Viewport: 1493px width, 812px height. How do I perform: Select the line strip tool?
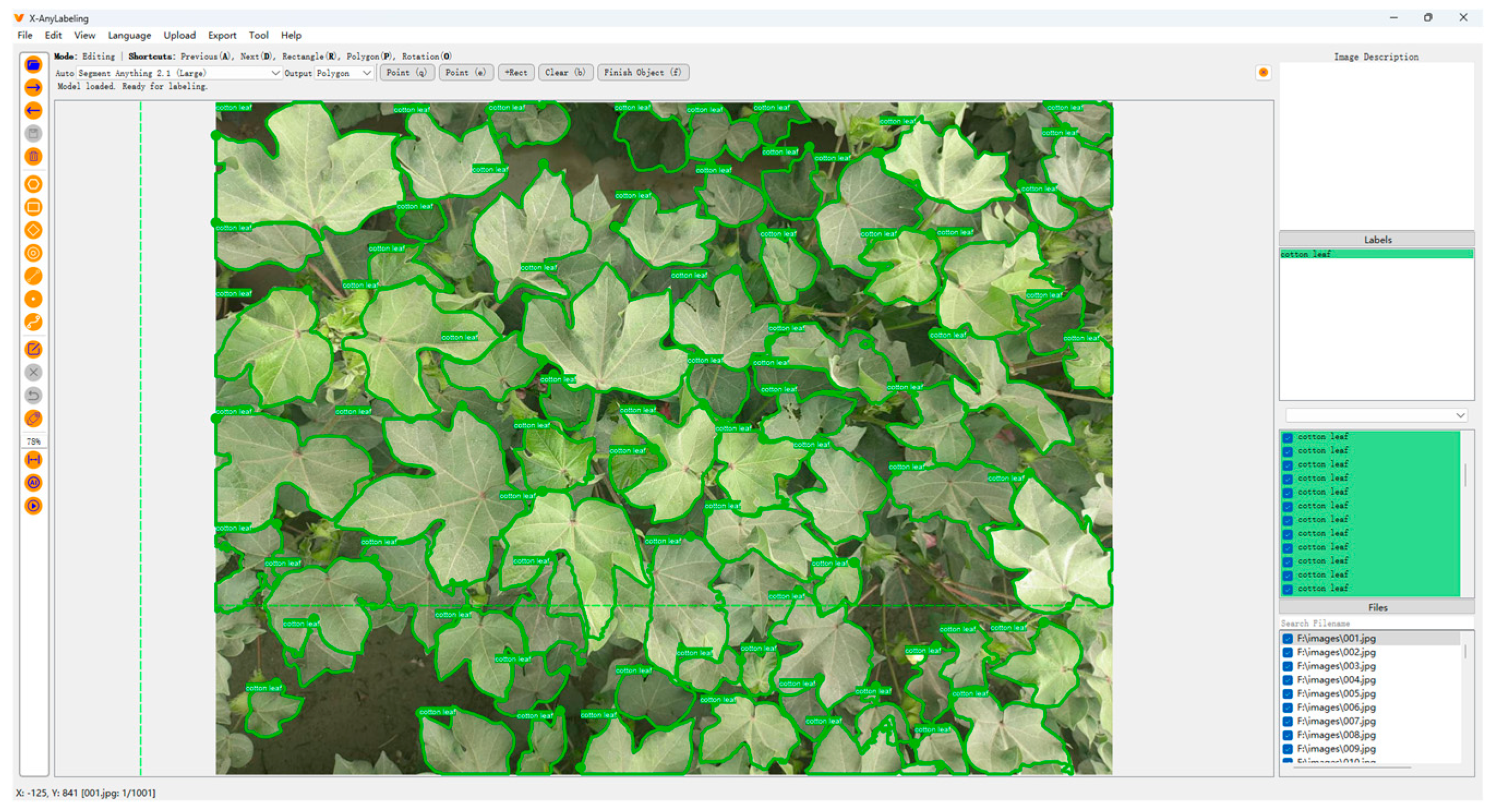coord(33,322)
